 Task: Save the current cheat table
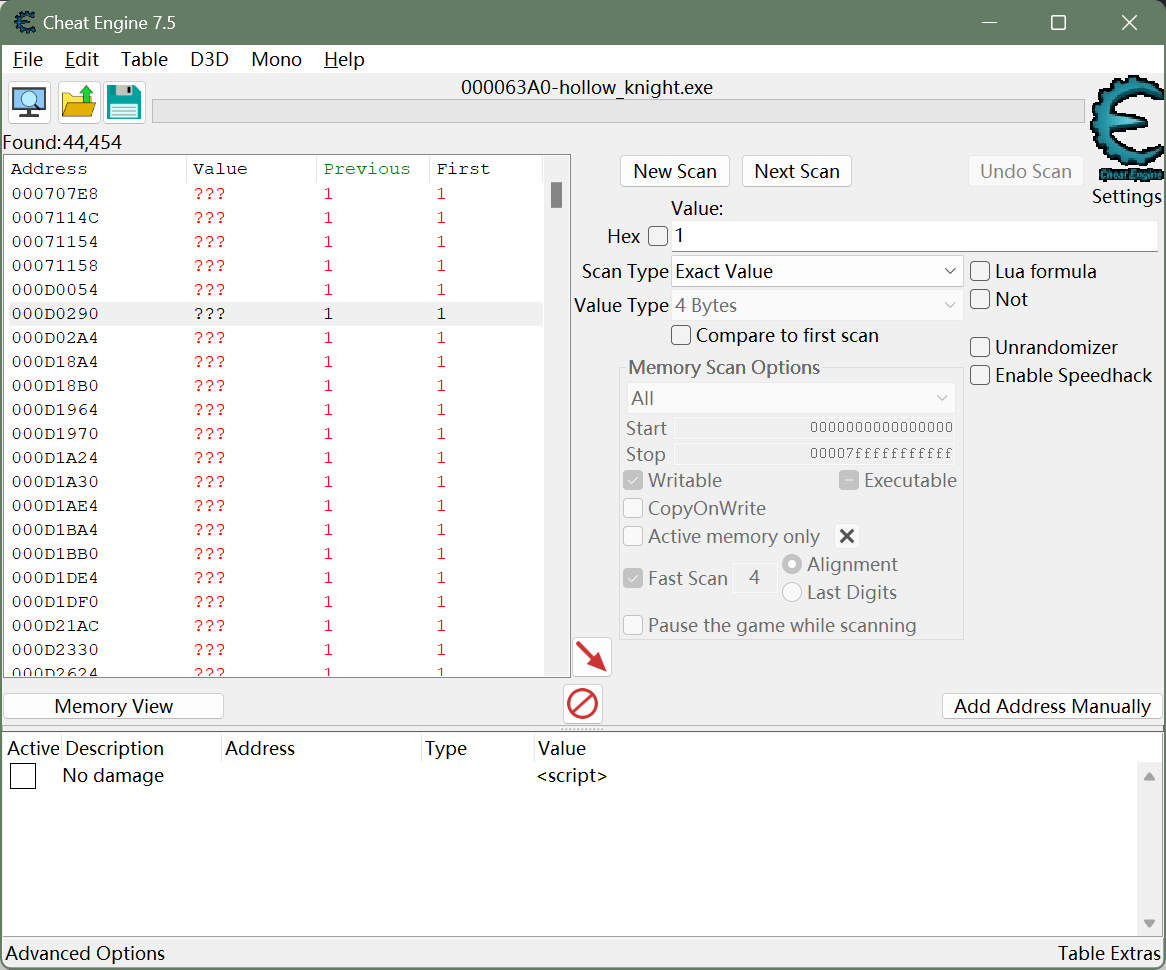coord(123,101)
